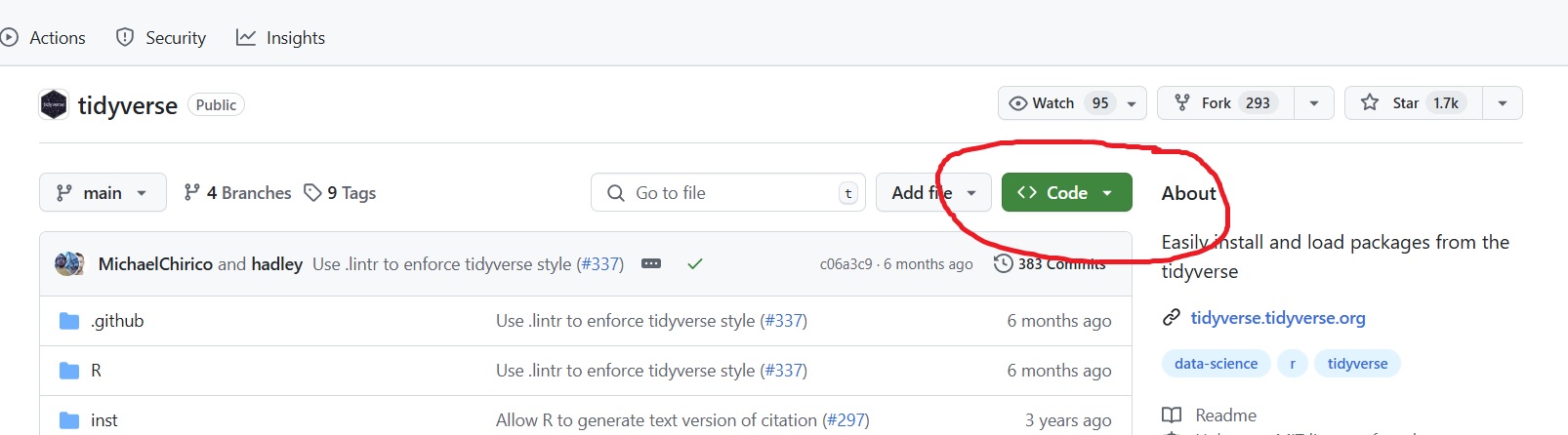This screenshot has height=435, width=1568.
Task: Expand the Watch options dropdown arrow
Action: coord(1132,103)
